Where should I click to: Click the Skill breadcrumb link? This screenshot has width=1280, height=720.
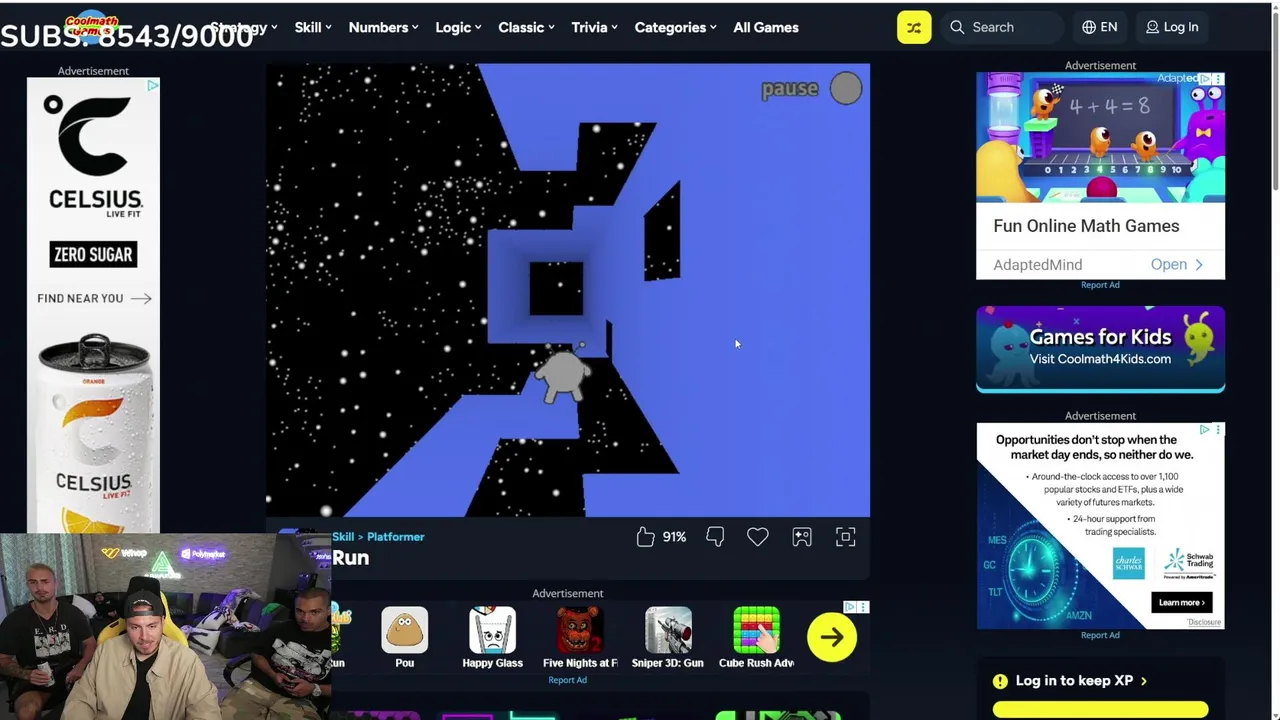pyautogui.click(x=343, y=537)
